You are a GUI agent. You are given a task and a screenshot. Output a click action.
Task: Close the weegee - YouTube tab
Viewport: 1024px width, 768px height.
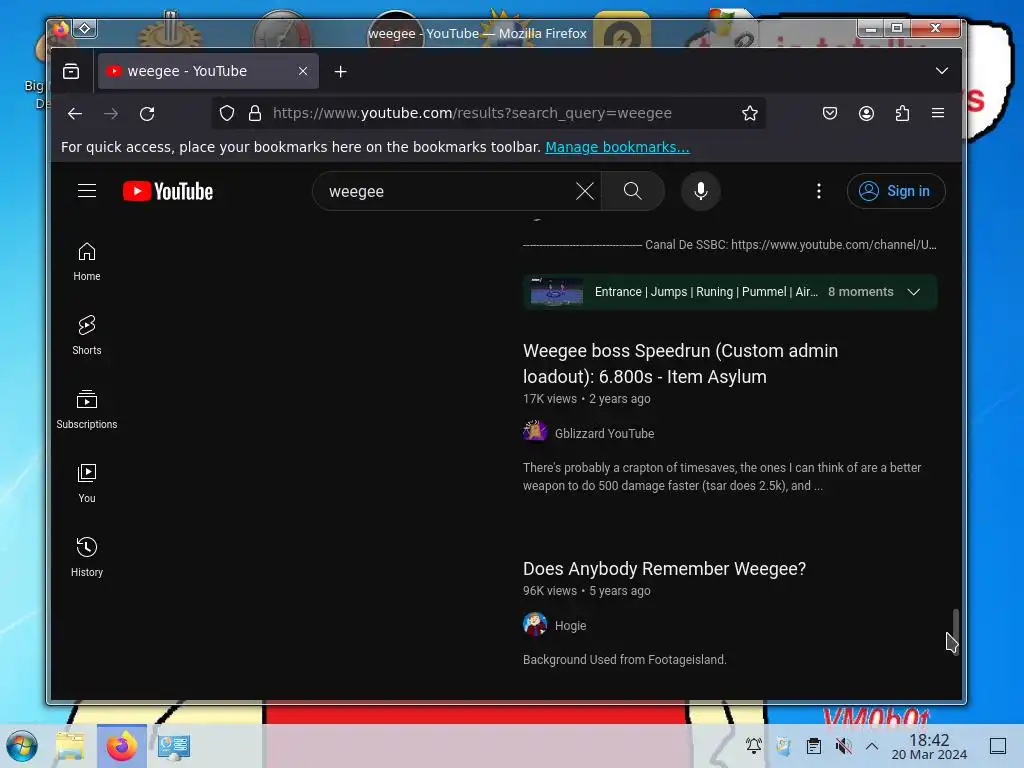[303, 71]
